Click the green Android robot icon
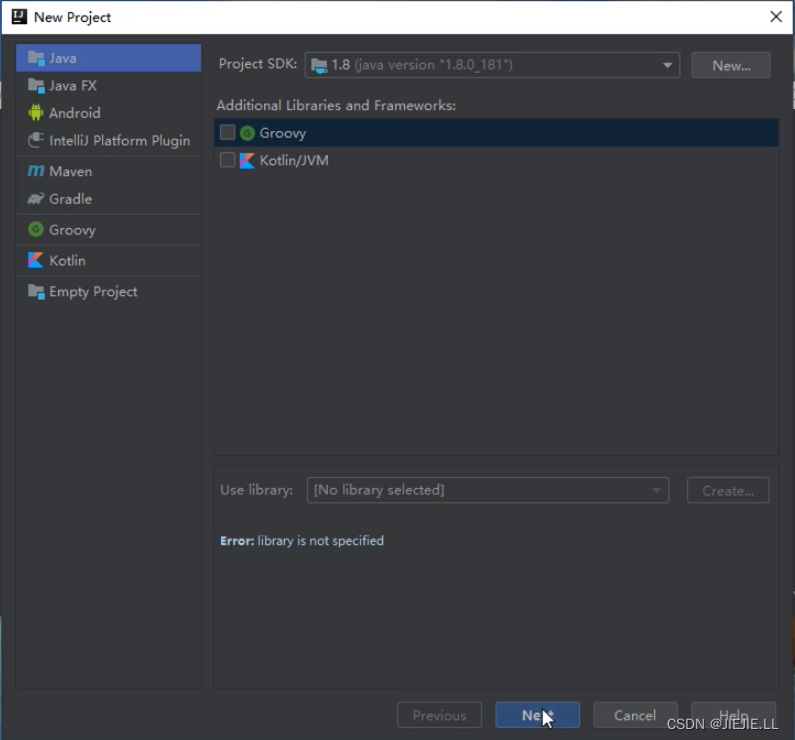The image size is (795, 740). pos(36,113)
